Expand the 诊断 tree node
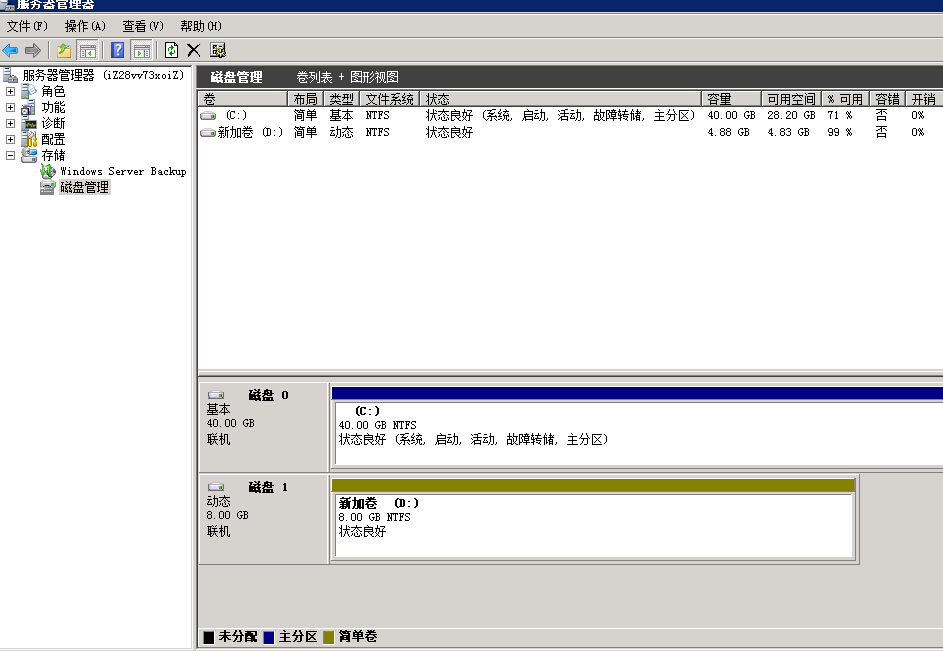 point(11,123)
